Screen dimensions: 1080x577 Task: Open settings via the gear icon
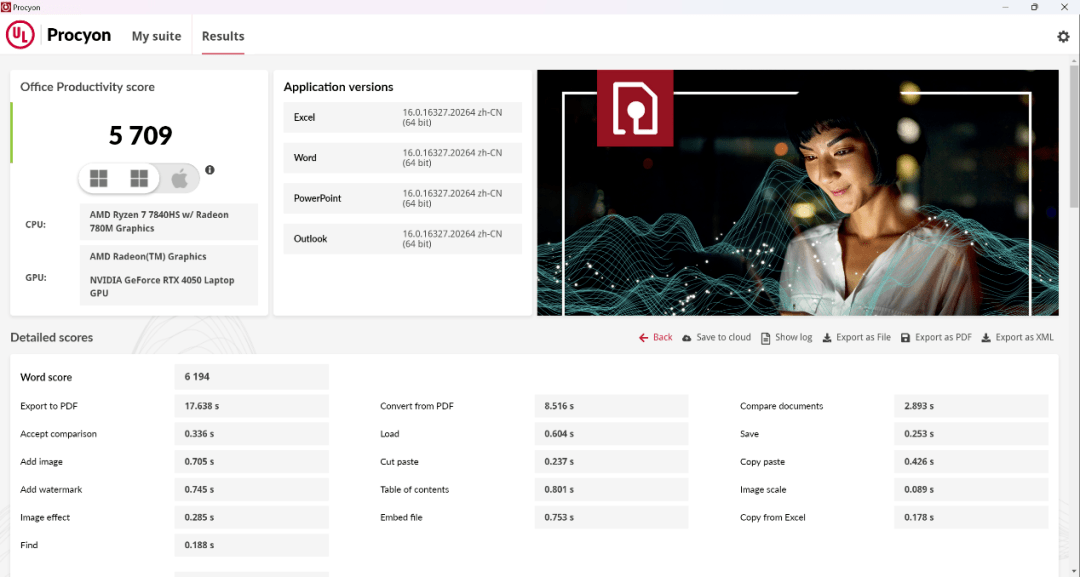tap(1063, 37)
